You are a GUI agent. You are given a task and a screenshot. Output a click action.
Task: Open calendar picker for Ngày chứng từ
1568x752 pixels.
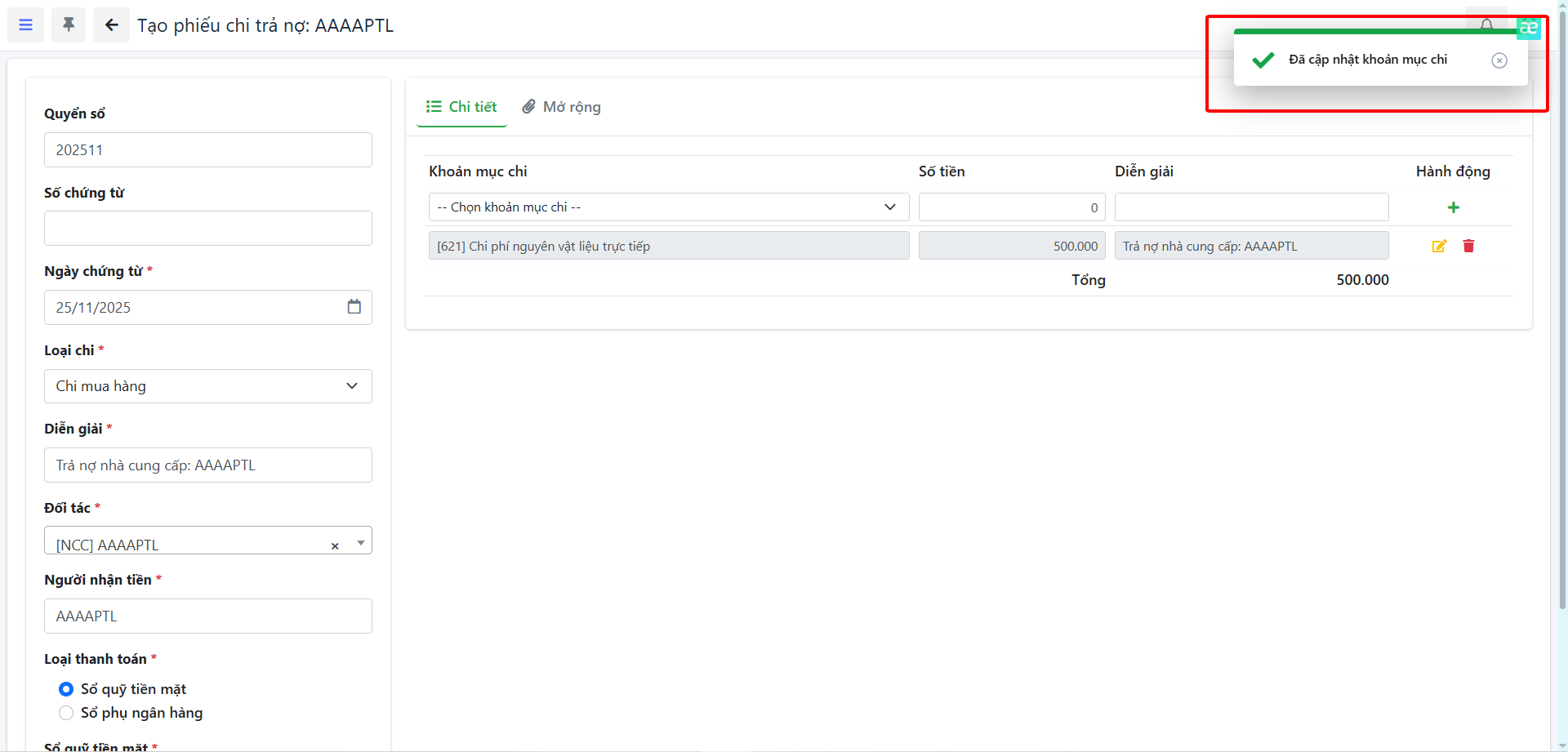354,307
